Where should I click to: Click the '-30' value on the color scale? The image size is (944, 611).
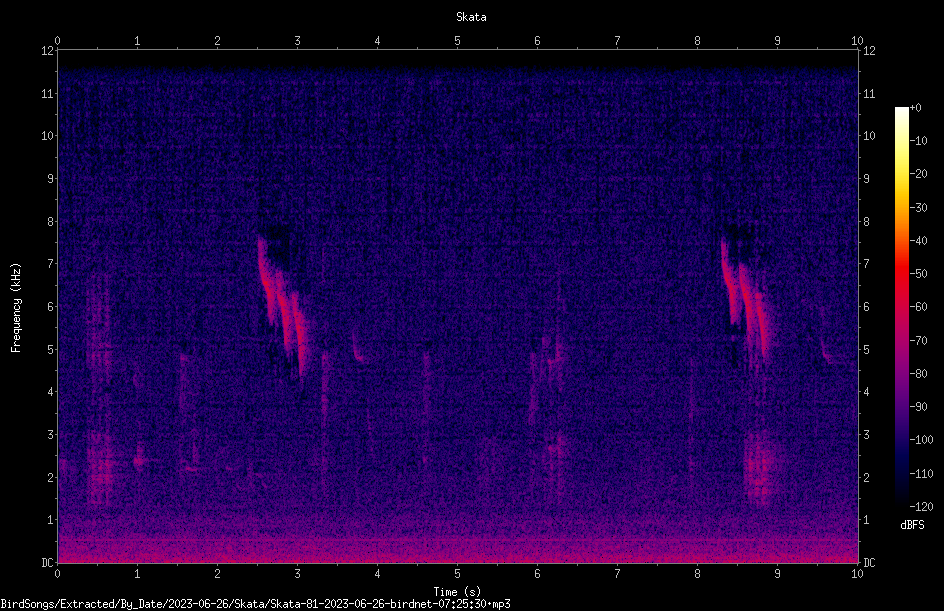click(x=918, y=208)
